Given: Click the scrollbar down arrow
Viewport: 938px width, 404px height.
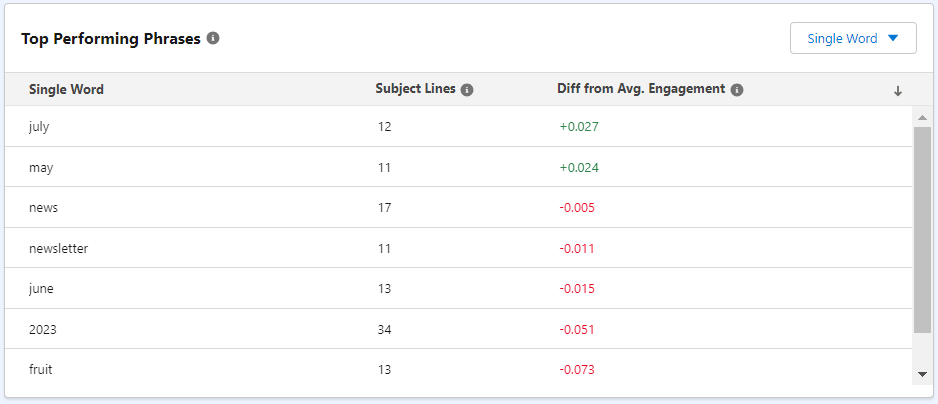Looking at the screenshot, I should click(x=922, y=375).
